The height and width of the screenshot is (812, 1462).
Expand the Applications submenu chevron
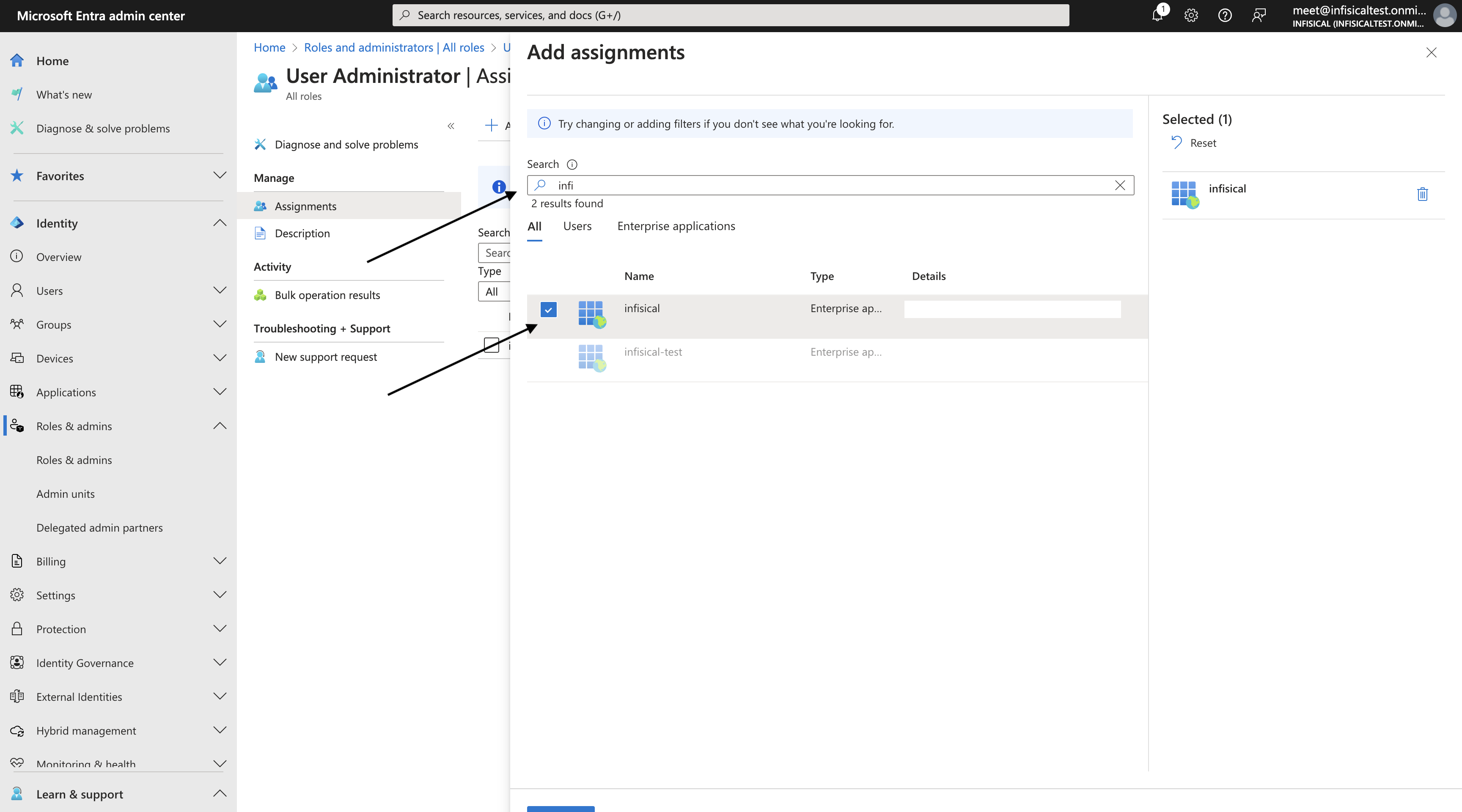(x=220, y=392)
